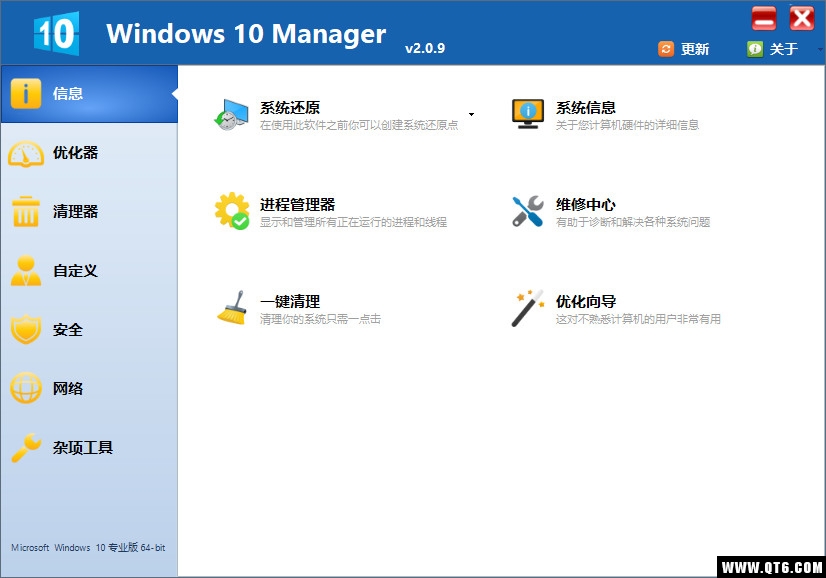826x578 pixels.
Task: Click the 一键清理 broom icon
Action: [x=232, y=308]
